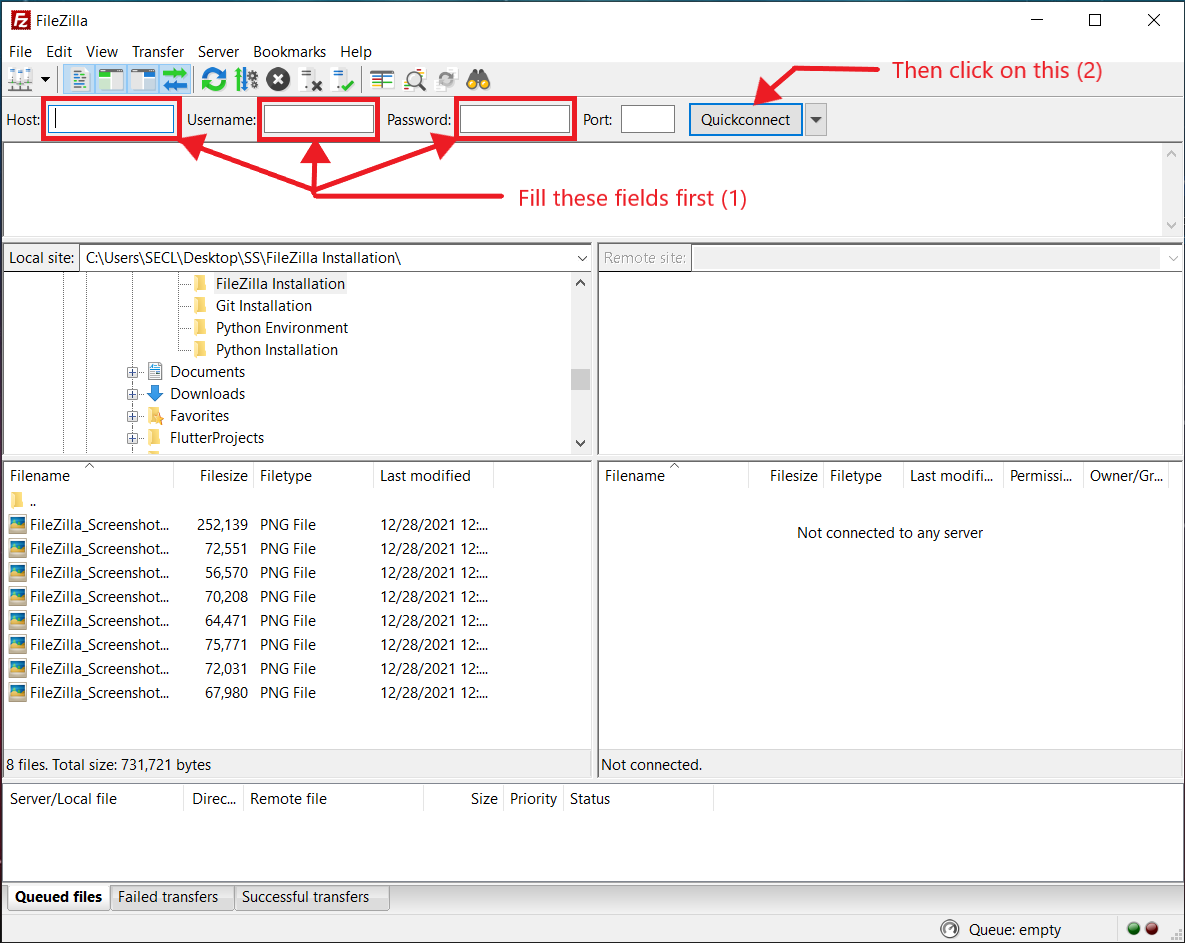Screen dimensions: 1185x943
Task: Open Quickconnect history dropdown arrow
Action: click(x=815, y=119)
